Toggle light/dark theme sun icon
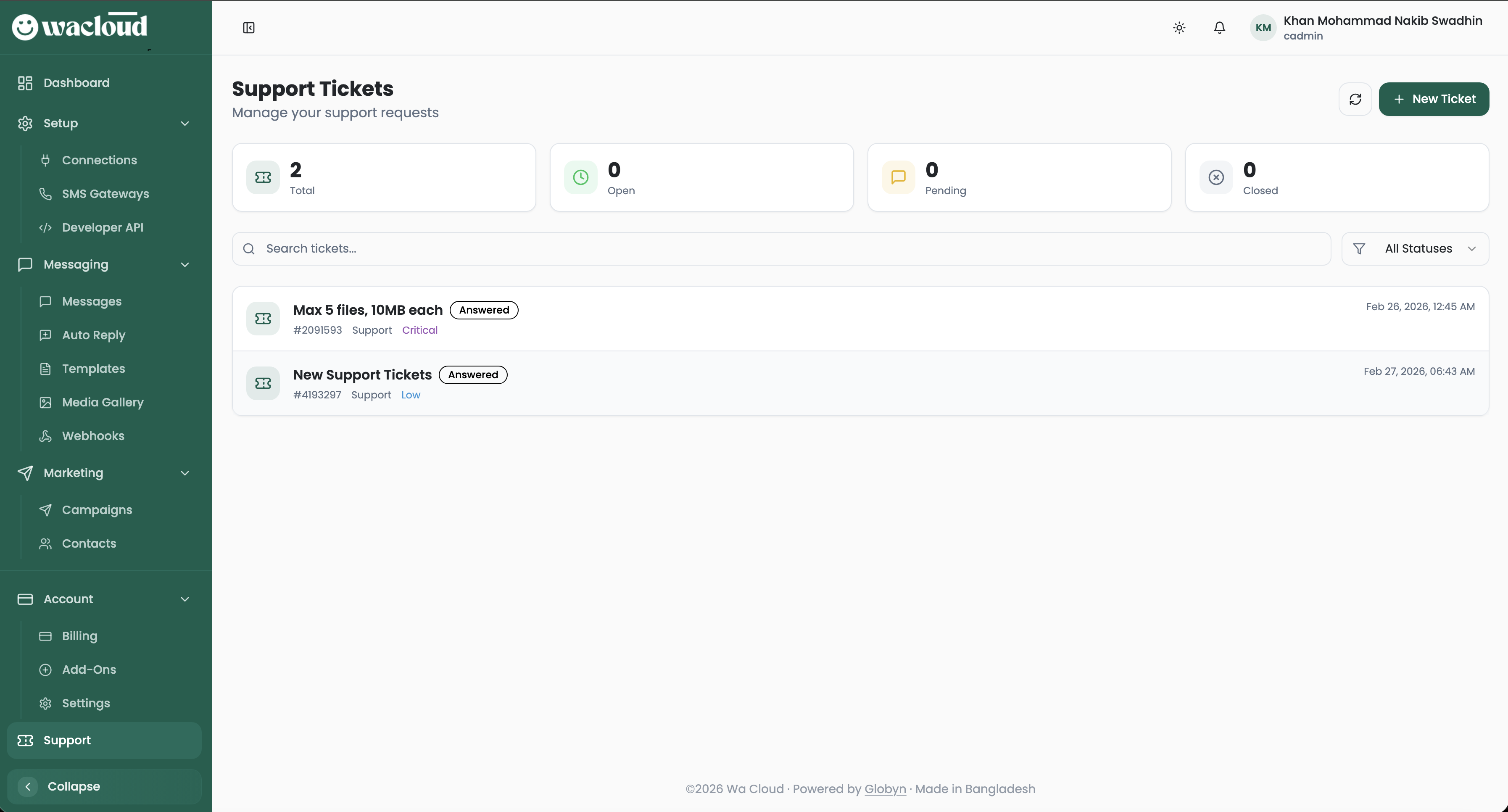The width and height of the screenshot is (1508, 812). click(1179, 27)
